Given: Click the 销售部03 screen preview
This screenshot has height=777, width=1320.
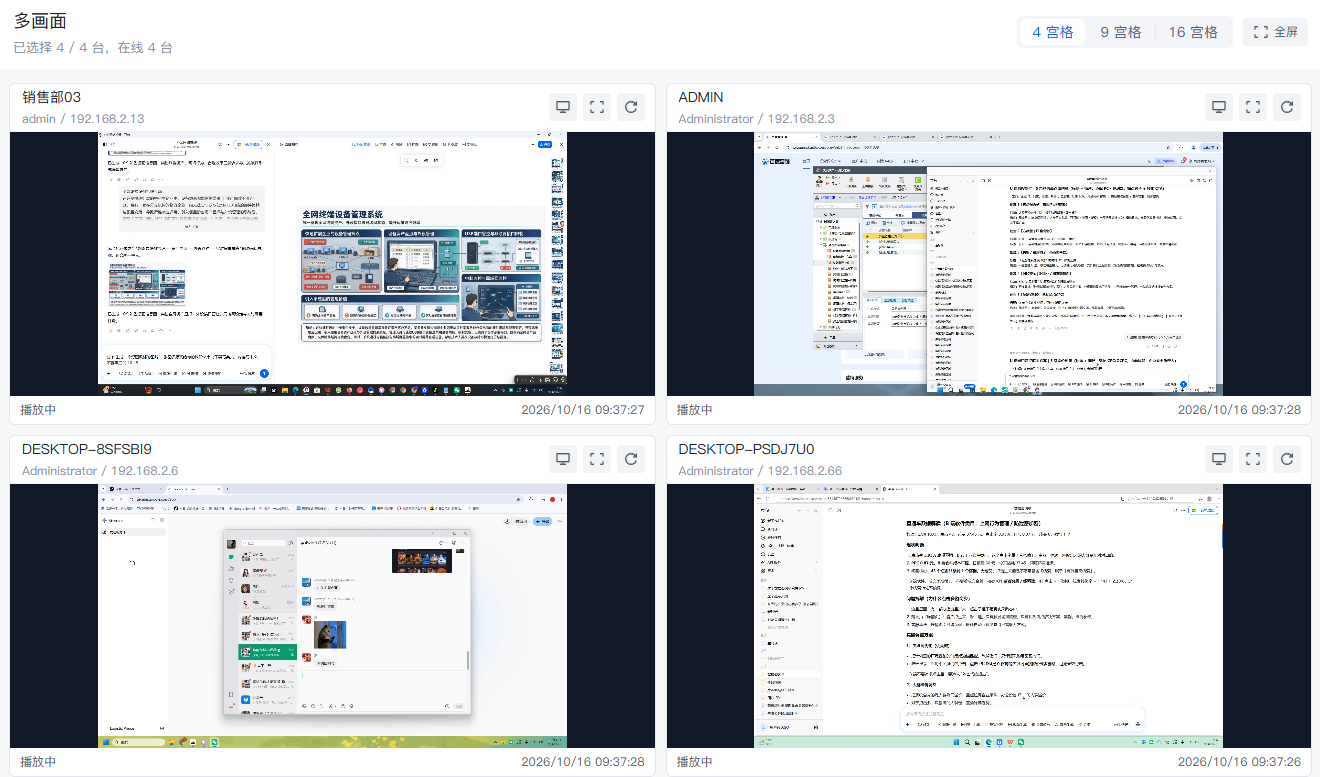Looking at the screenshot, I should [332, 264].
